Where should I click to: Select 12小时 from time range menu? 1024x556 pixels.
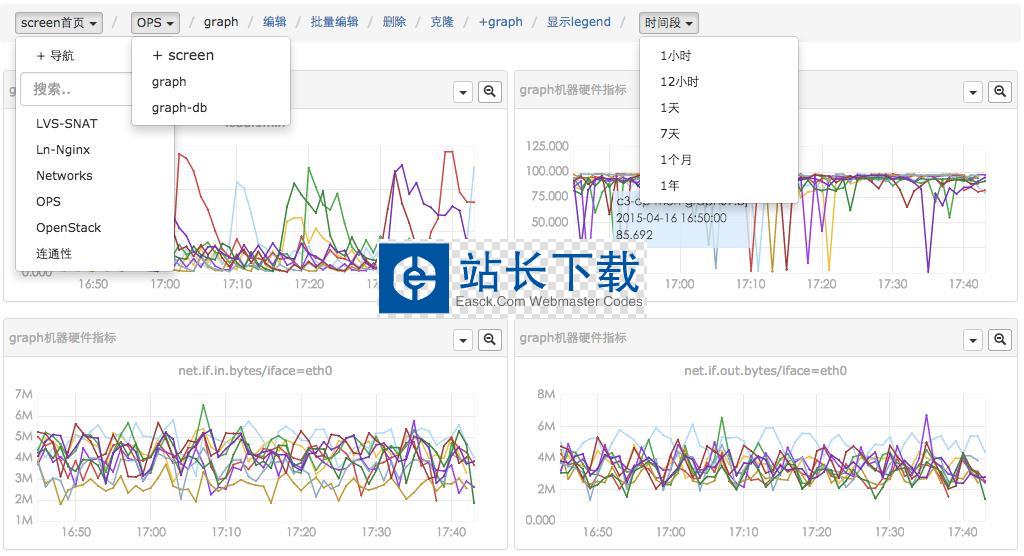pos(679,82)
